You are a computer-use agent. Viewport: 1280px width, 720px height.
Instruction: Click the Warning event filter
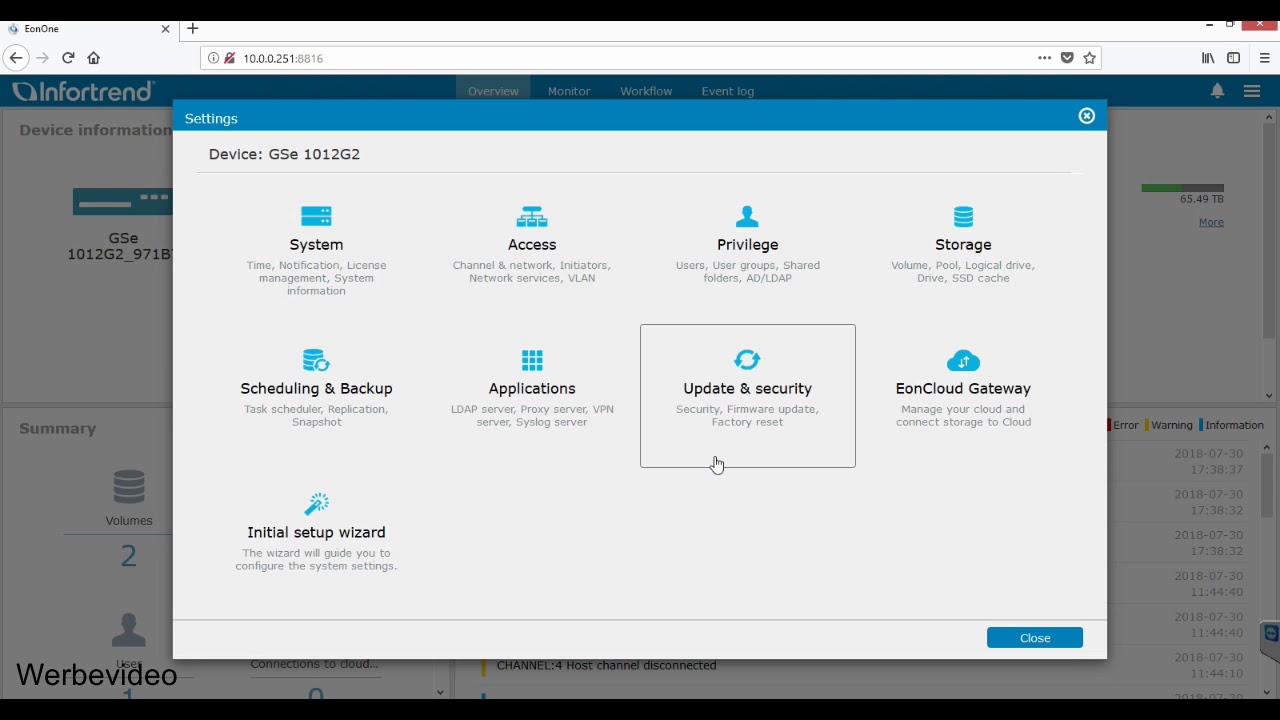click(x=1168, y=425)
